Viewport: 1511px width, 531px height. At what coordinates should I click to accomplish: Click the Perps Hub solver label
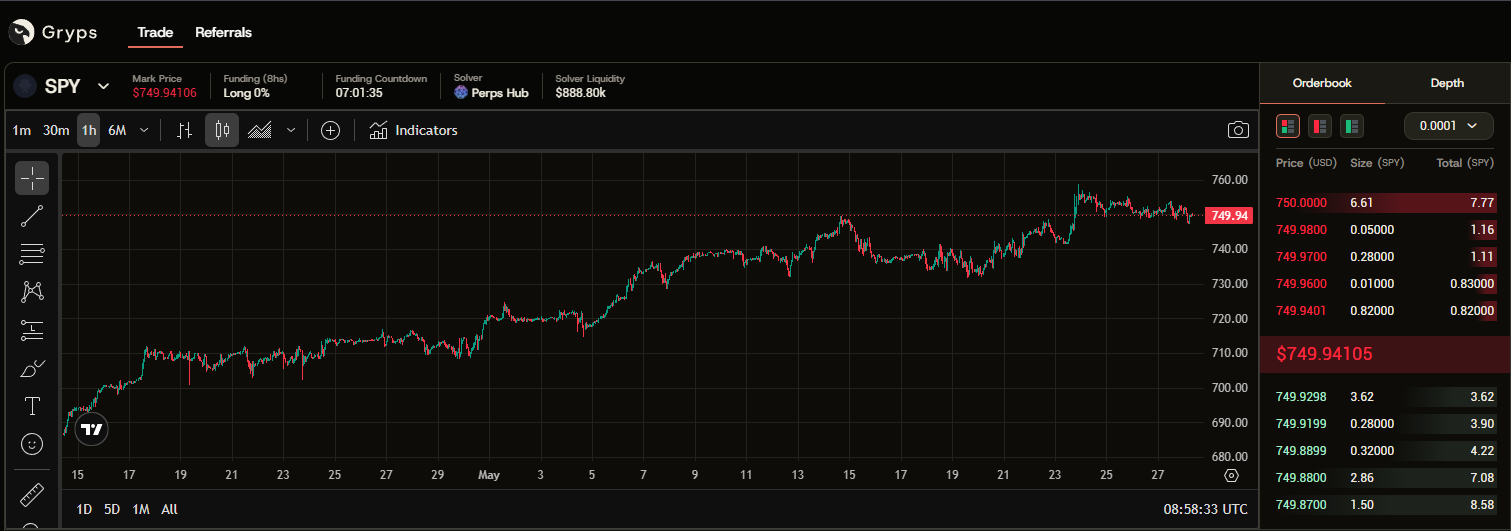pyautogui.click(x=491, y=93)
